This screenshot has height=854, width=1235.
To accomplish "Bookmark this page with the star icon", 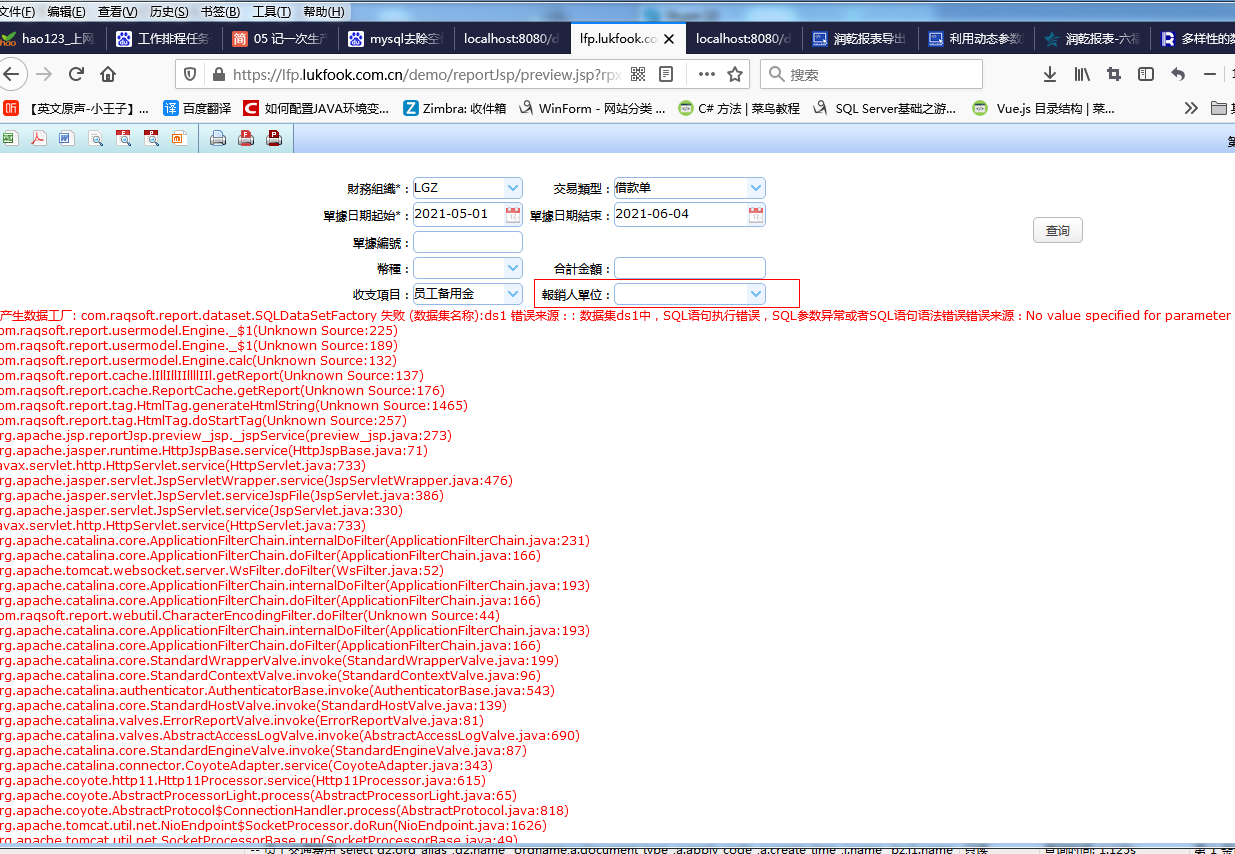I will point(735,74).
